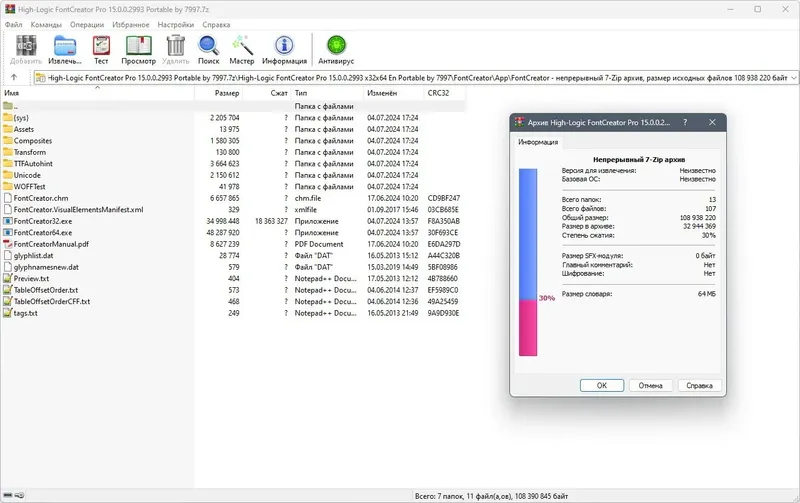
Task: Click the dialog help question mark
Action: pyautogui.click(x=685, y=122)
